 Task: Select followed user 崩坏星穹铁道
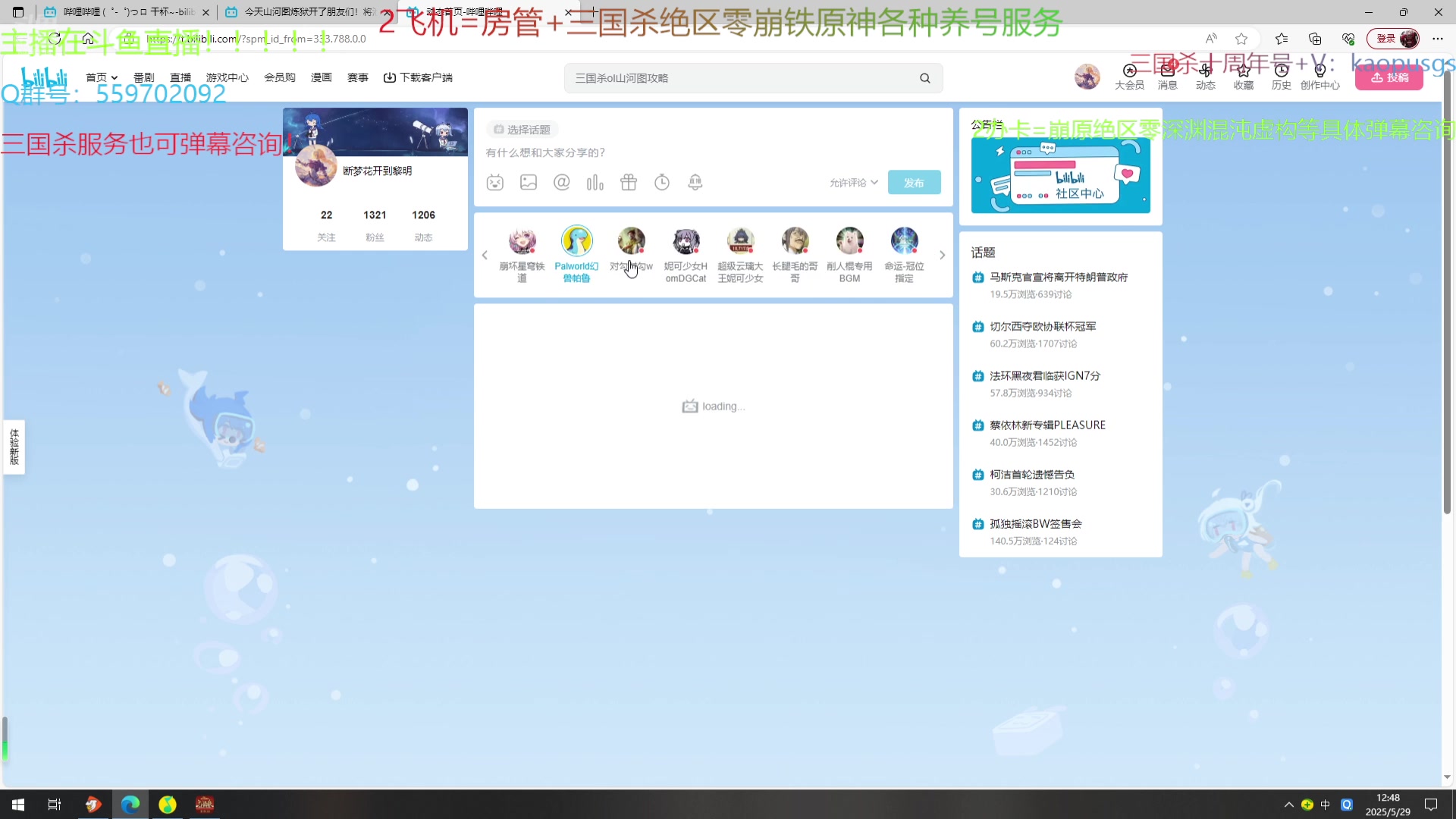pos(522,255)
